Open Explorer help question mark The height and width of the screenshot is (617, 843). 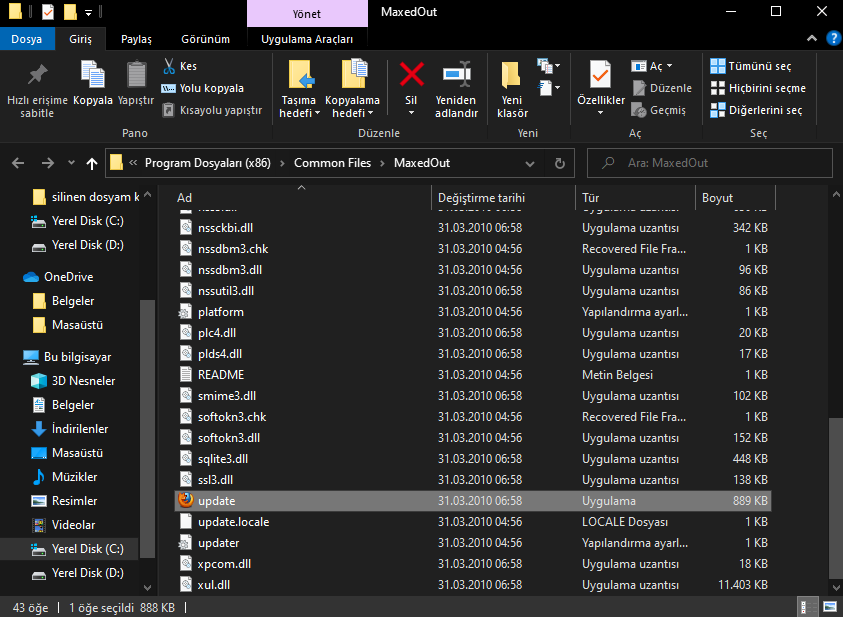click(x=833, y=38)
